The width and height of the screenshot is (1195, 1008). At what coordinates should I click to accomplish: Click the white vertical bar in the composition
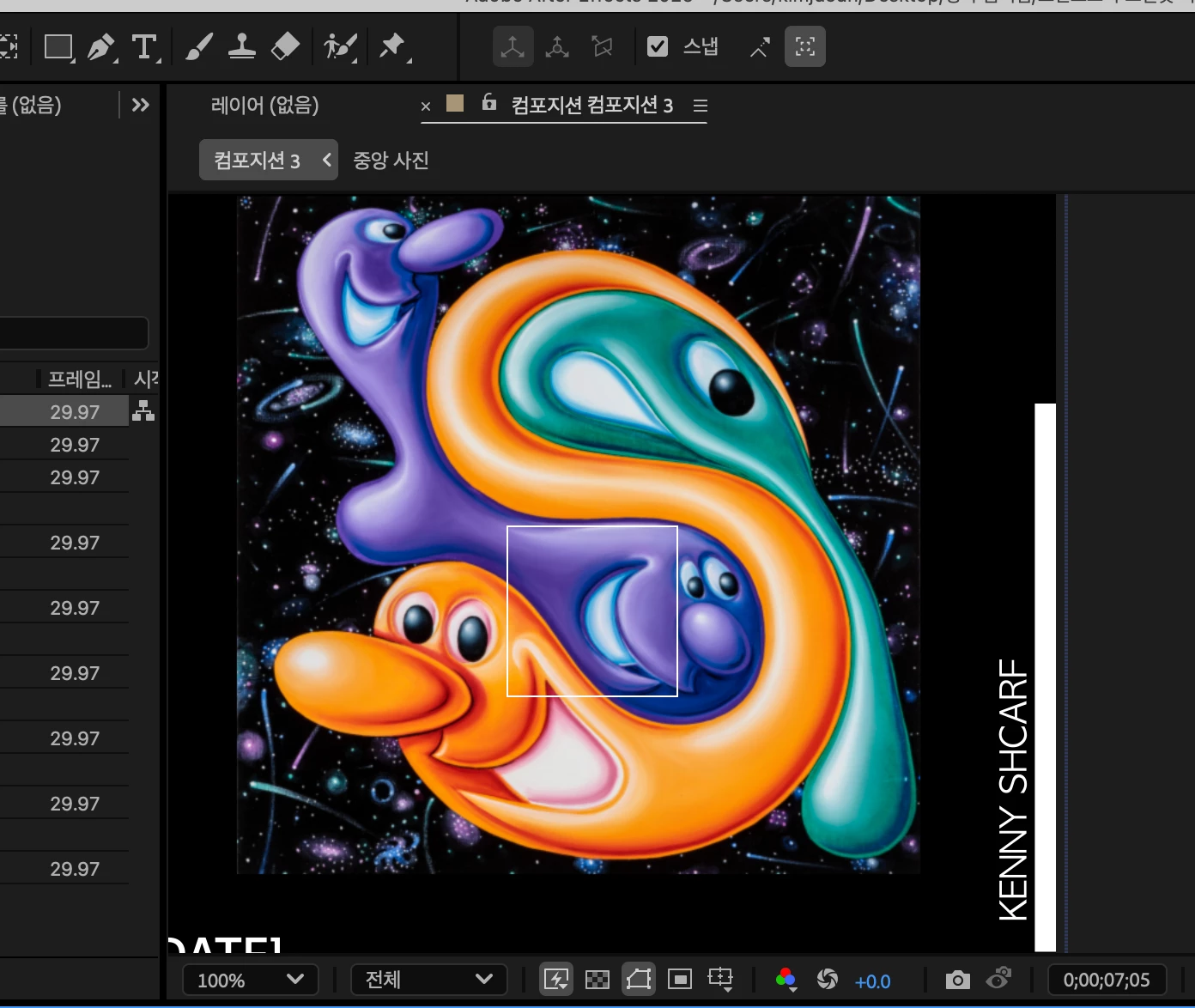coord(1046,677)
